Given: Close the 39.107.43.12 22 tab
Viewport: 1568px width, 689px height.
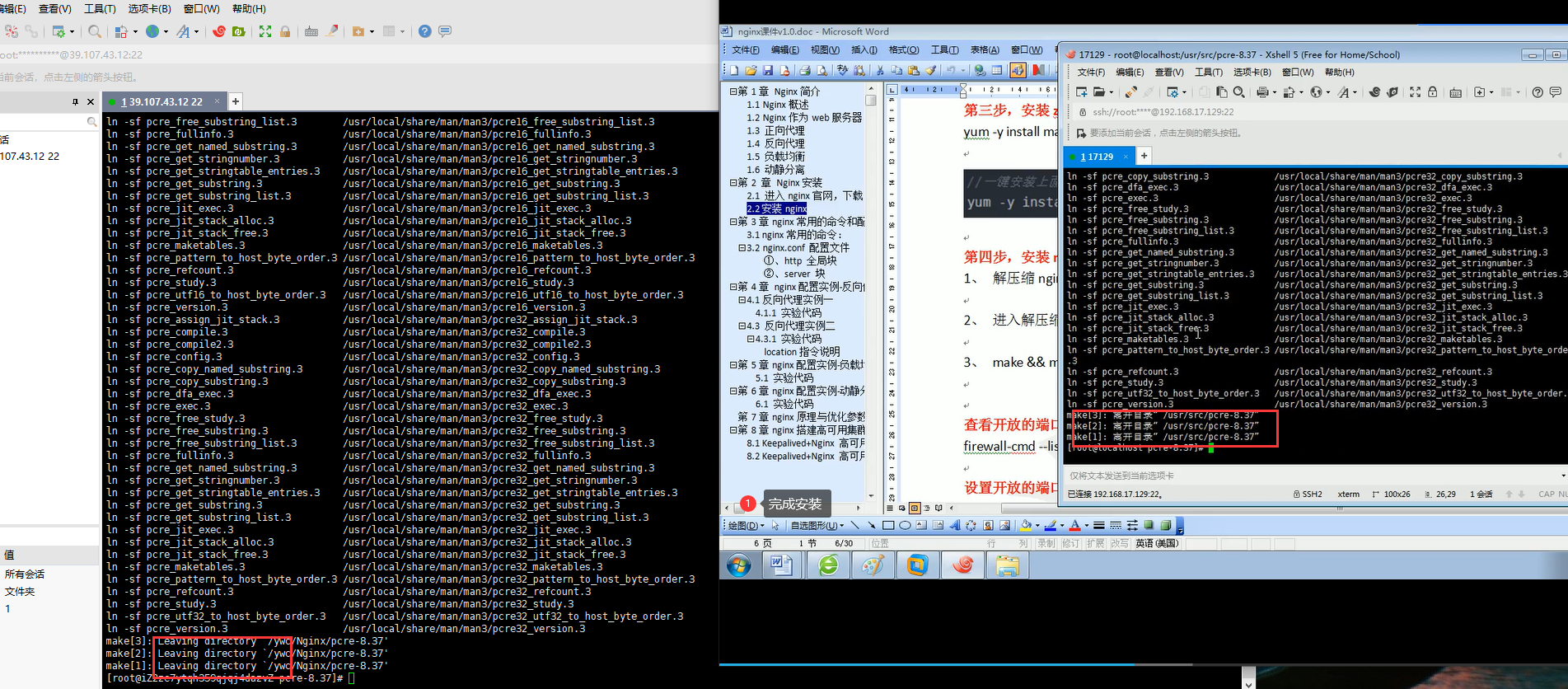Looking at the screenshot, I should coord(218,101).
